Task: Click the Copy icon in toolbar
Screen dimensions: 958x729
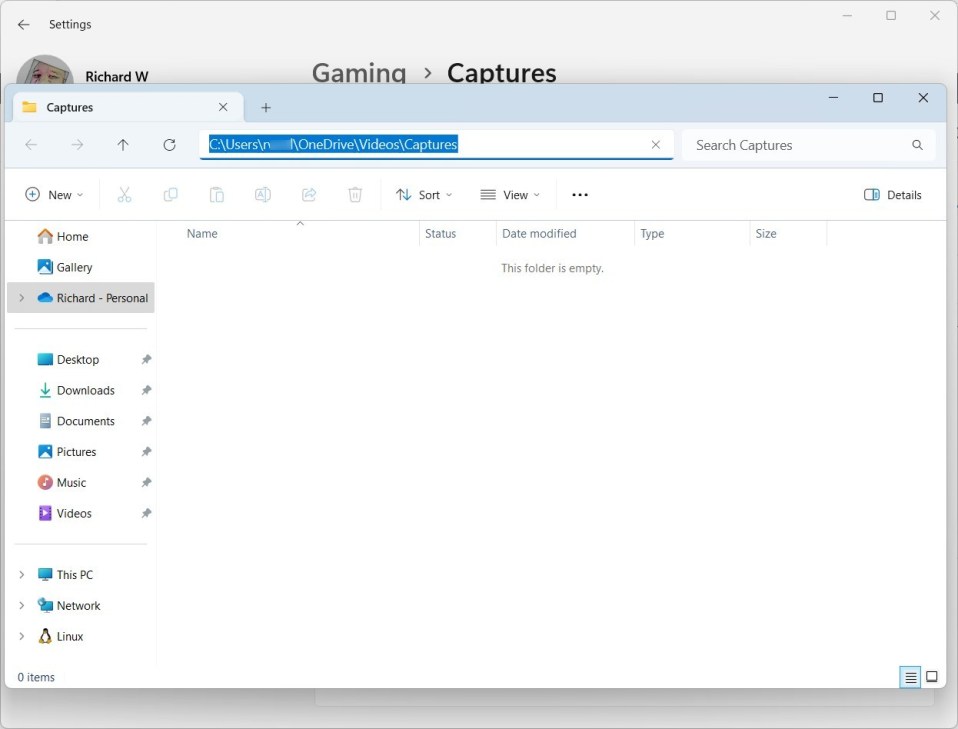Action: (170, 195)
